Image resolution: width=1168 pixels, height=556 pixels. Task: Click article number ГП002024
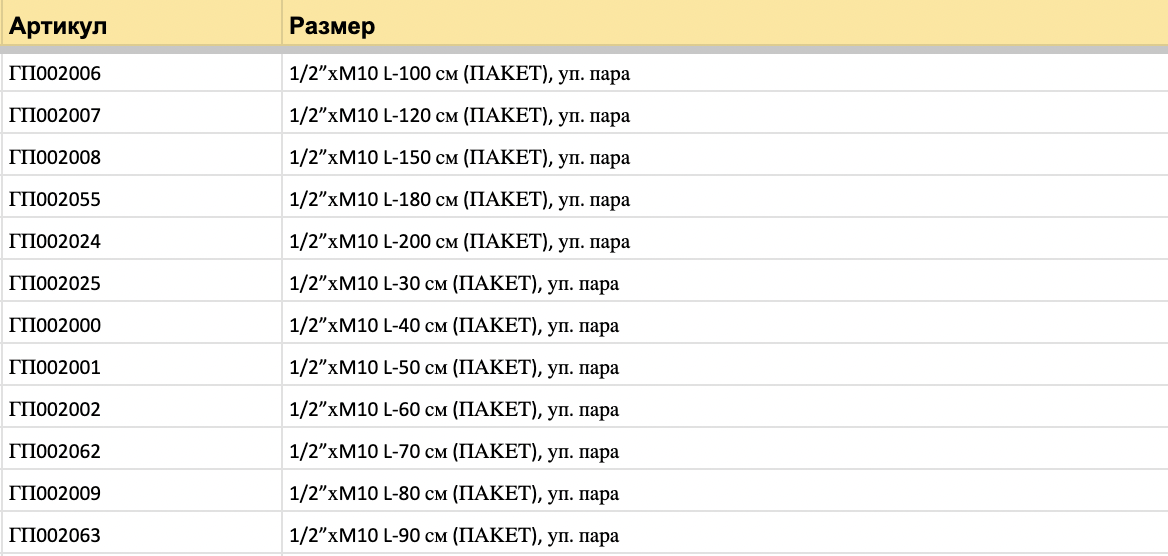pyautogui.click(x=55, y=241)
